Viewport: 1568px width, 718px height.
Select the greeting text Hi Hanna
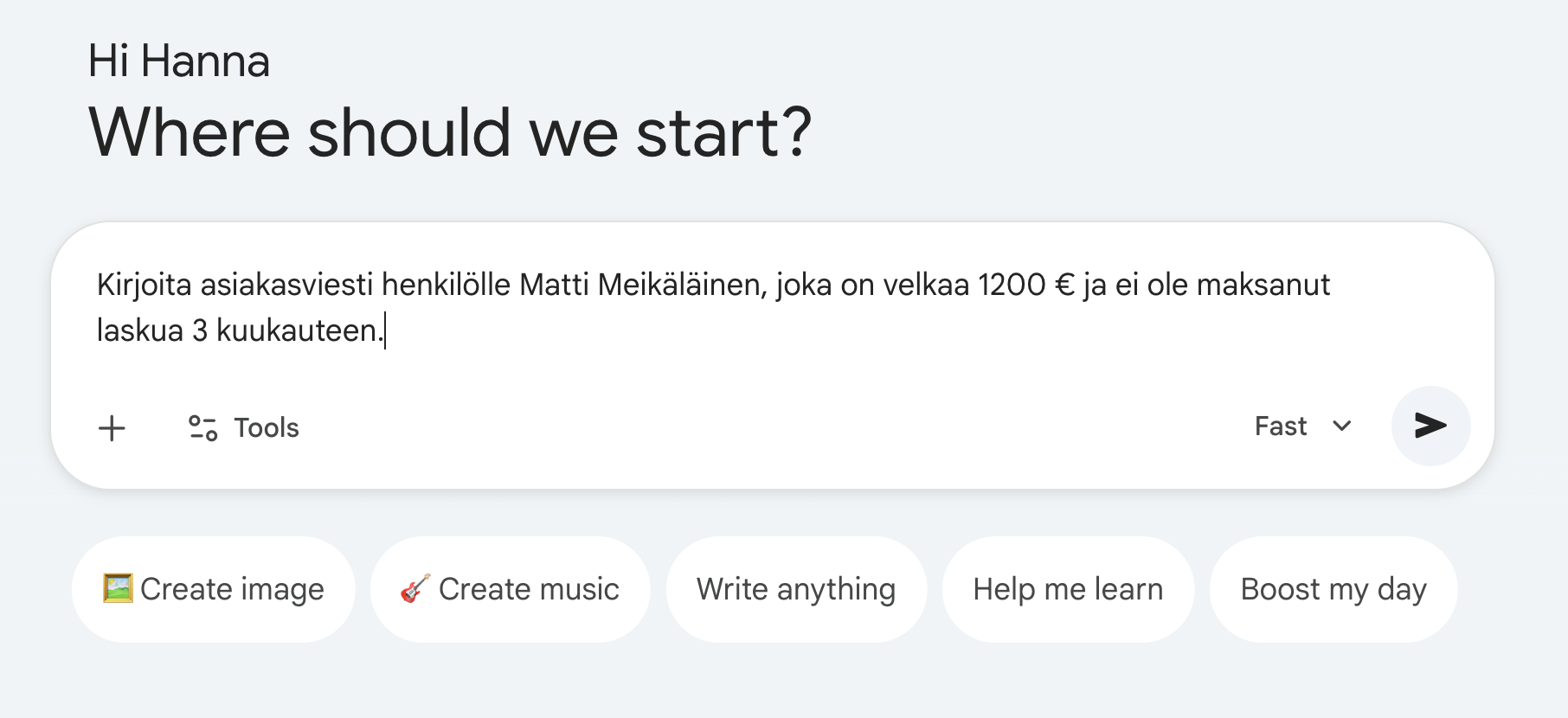pos(177,59)
